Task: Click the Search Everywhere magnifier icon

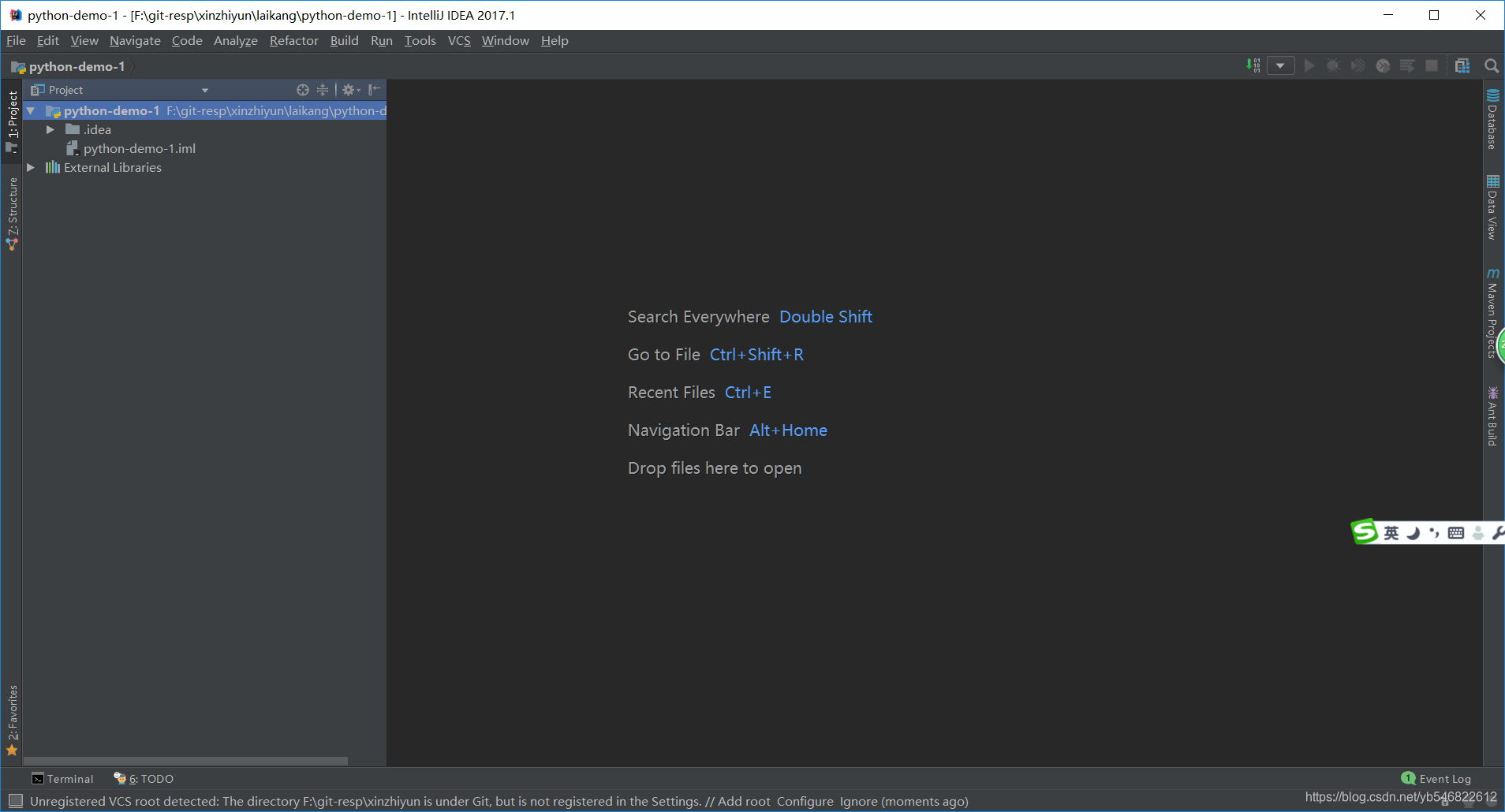Action: click(x=1492, y=65)
